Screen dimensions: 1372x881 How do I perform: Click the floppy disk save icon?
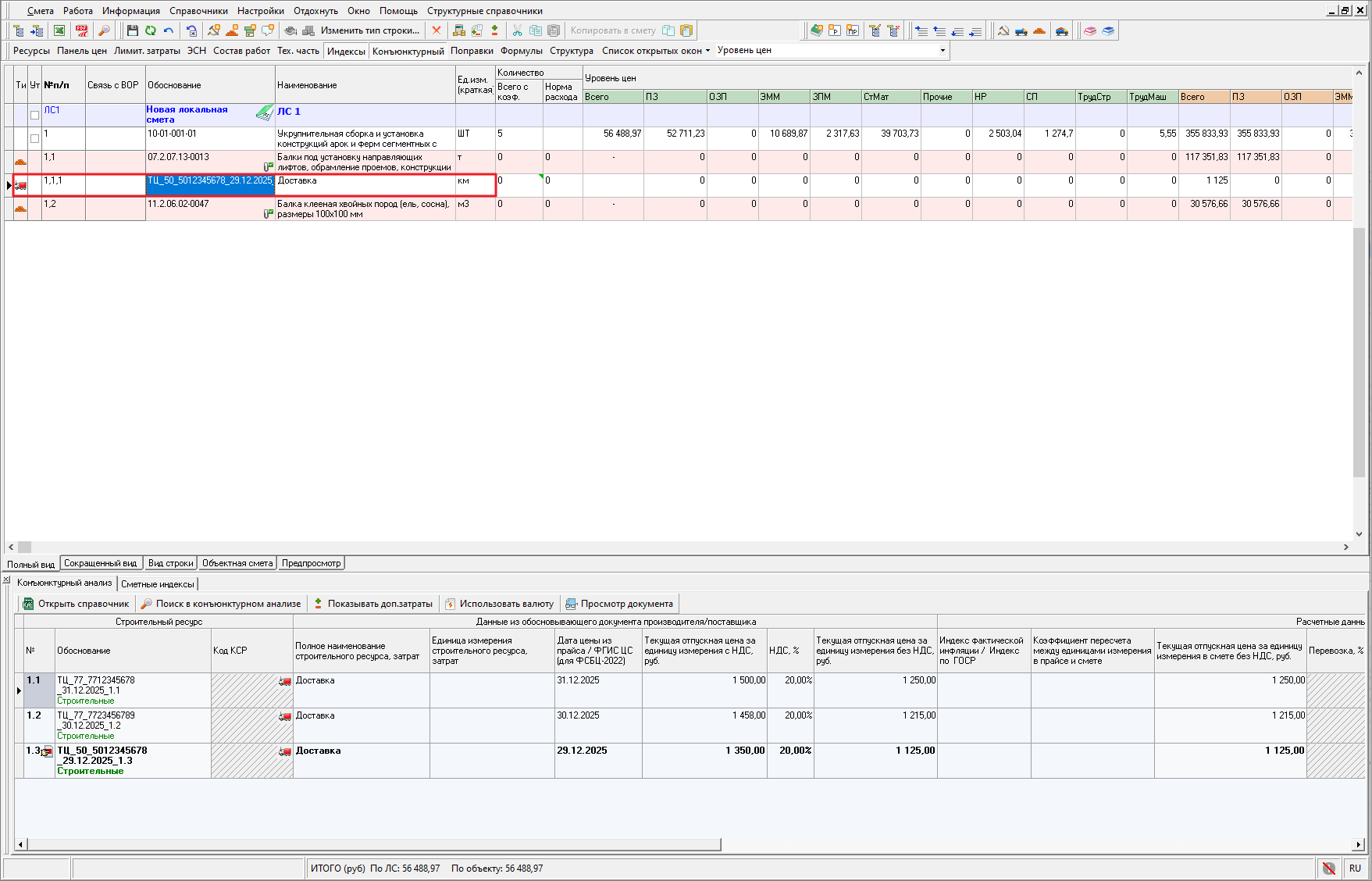click(133, 30)
